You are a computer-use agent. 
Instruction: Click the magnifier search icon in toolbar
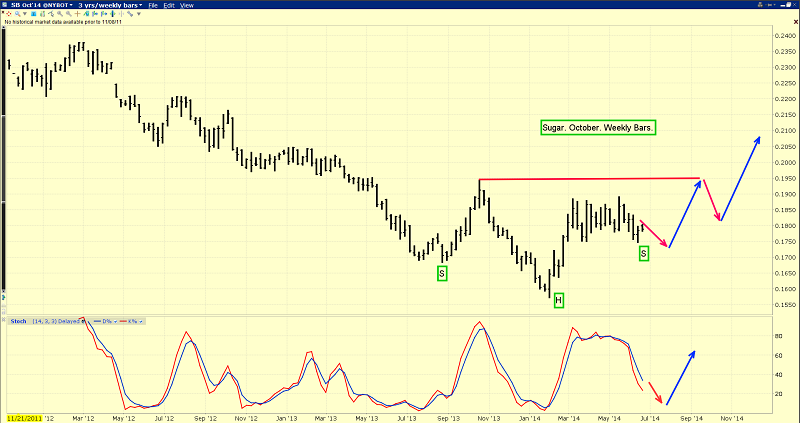pyautogui.click(x=17, y=14)
